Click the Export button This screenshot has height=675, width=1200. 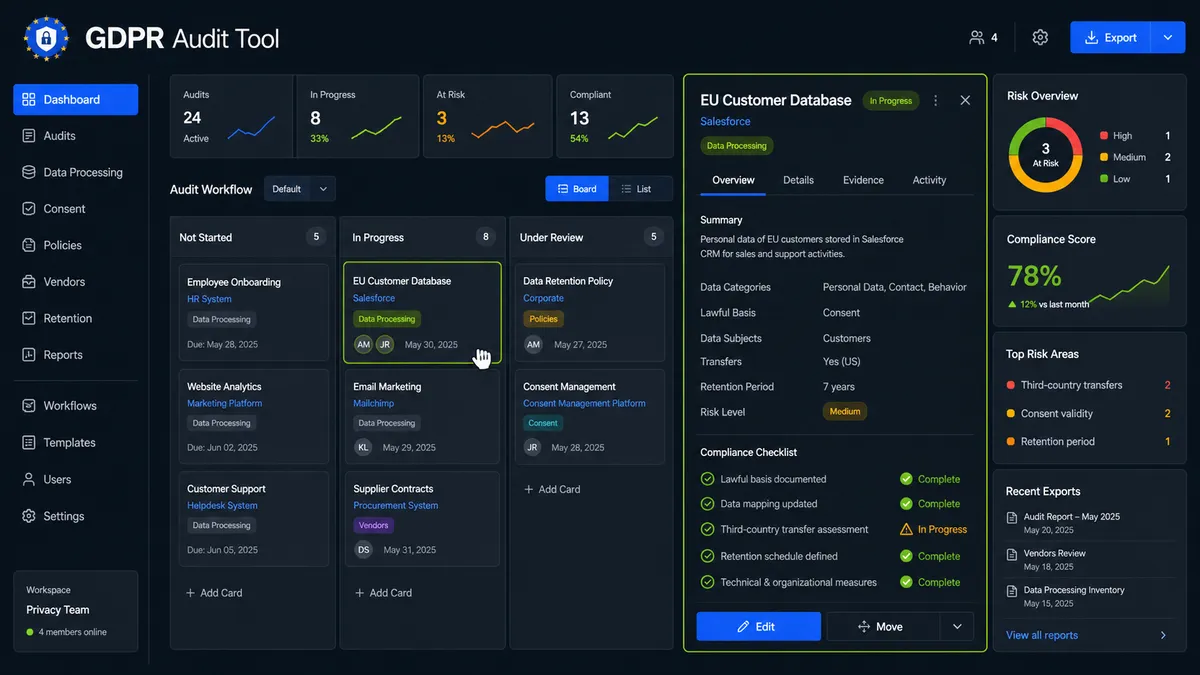(1111, 38)
